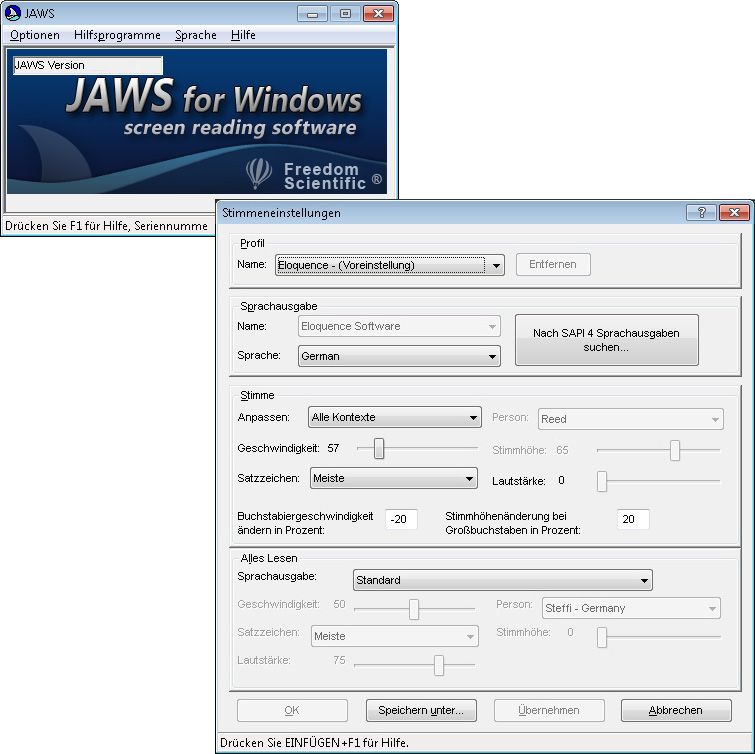Click JAWS status text 'Drücken Sie F1 für Hilfe'
Screen dimensions: 755x754
tap(67, 226)
